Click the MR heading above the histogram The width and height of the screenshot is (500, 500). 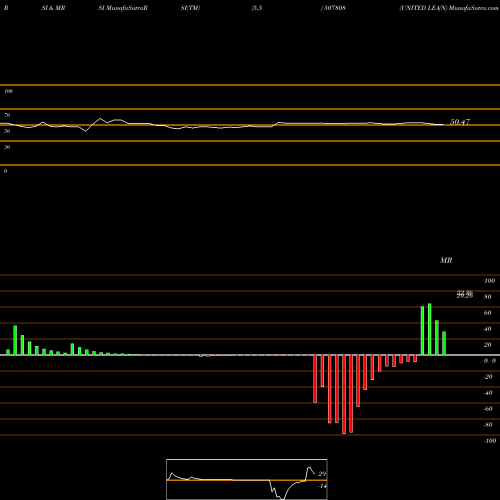click(446, 260)
